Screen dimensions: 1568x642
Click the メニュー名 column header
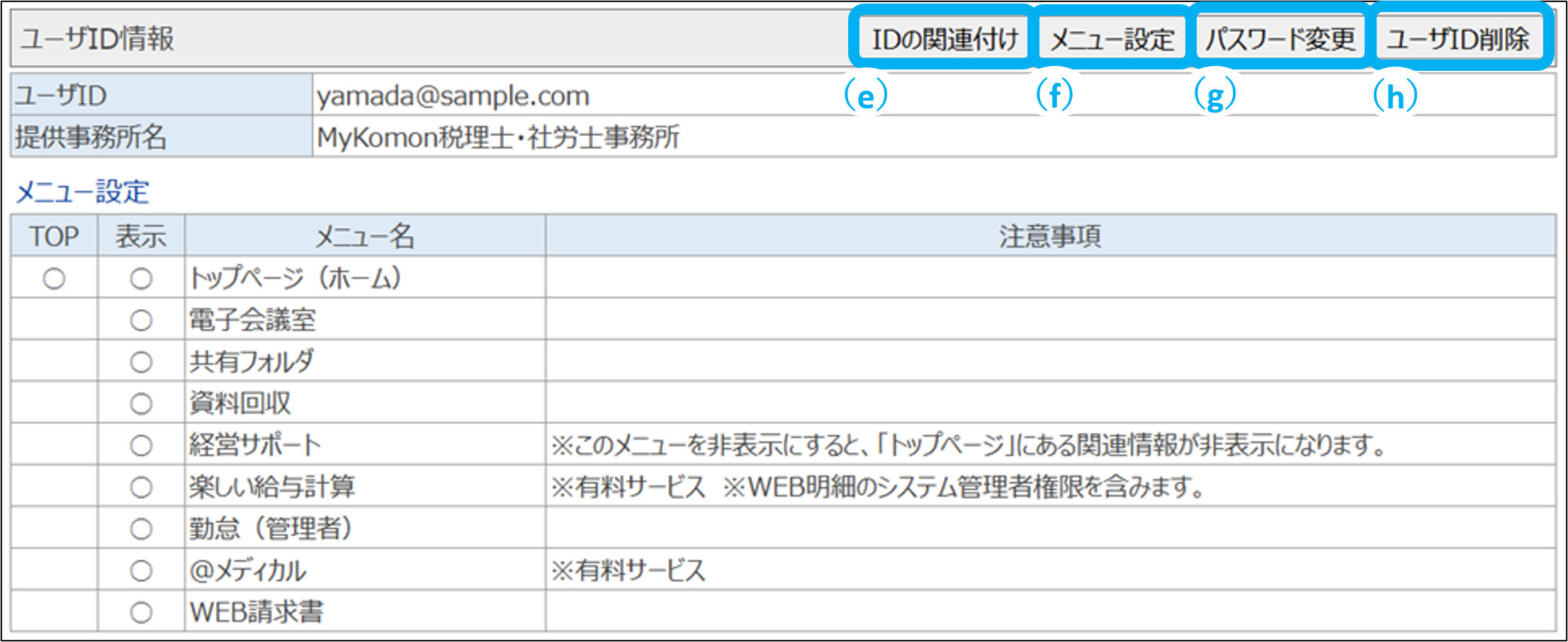click(364, 236)
